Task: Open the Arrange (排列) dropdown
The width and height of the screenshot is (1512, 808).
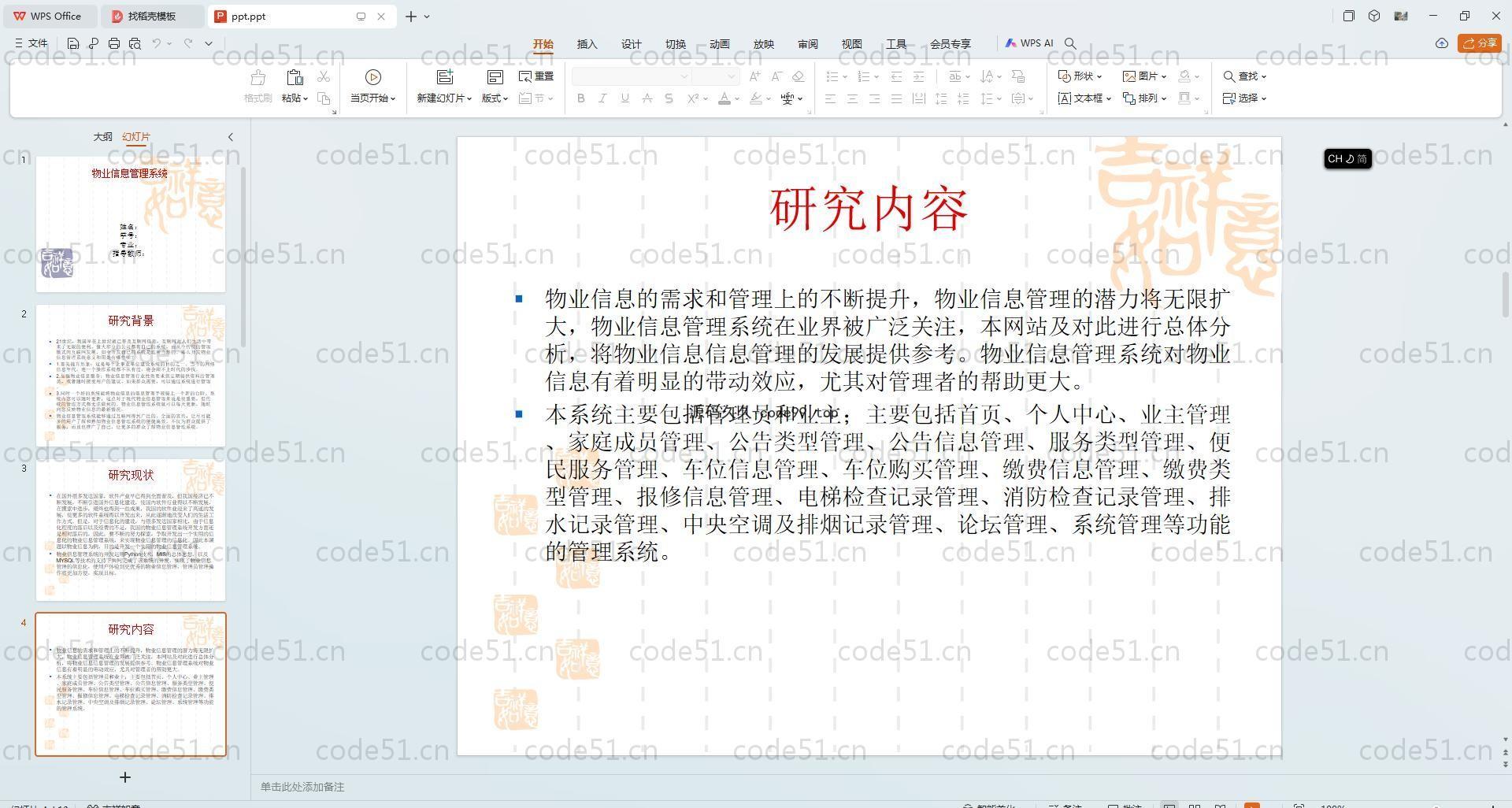Action: [x=1144, y=98]
